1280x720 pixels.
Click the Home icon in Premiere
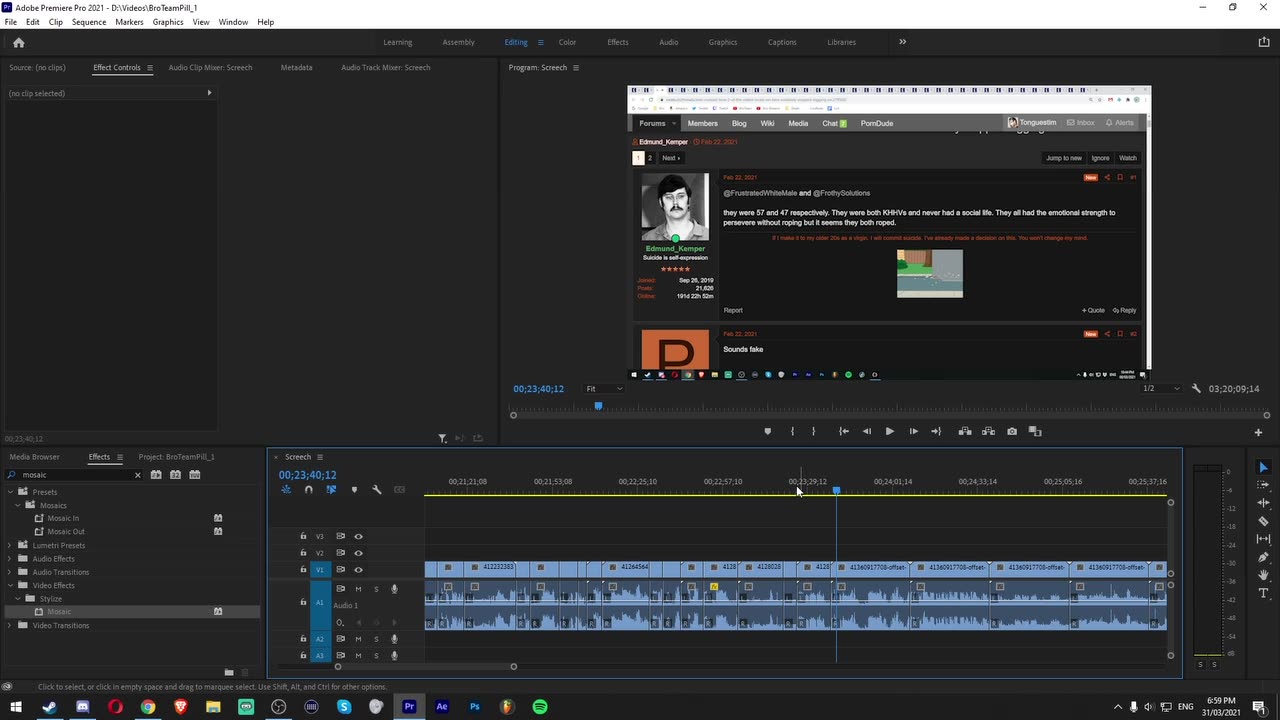pos(18,42)
